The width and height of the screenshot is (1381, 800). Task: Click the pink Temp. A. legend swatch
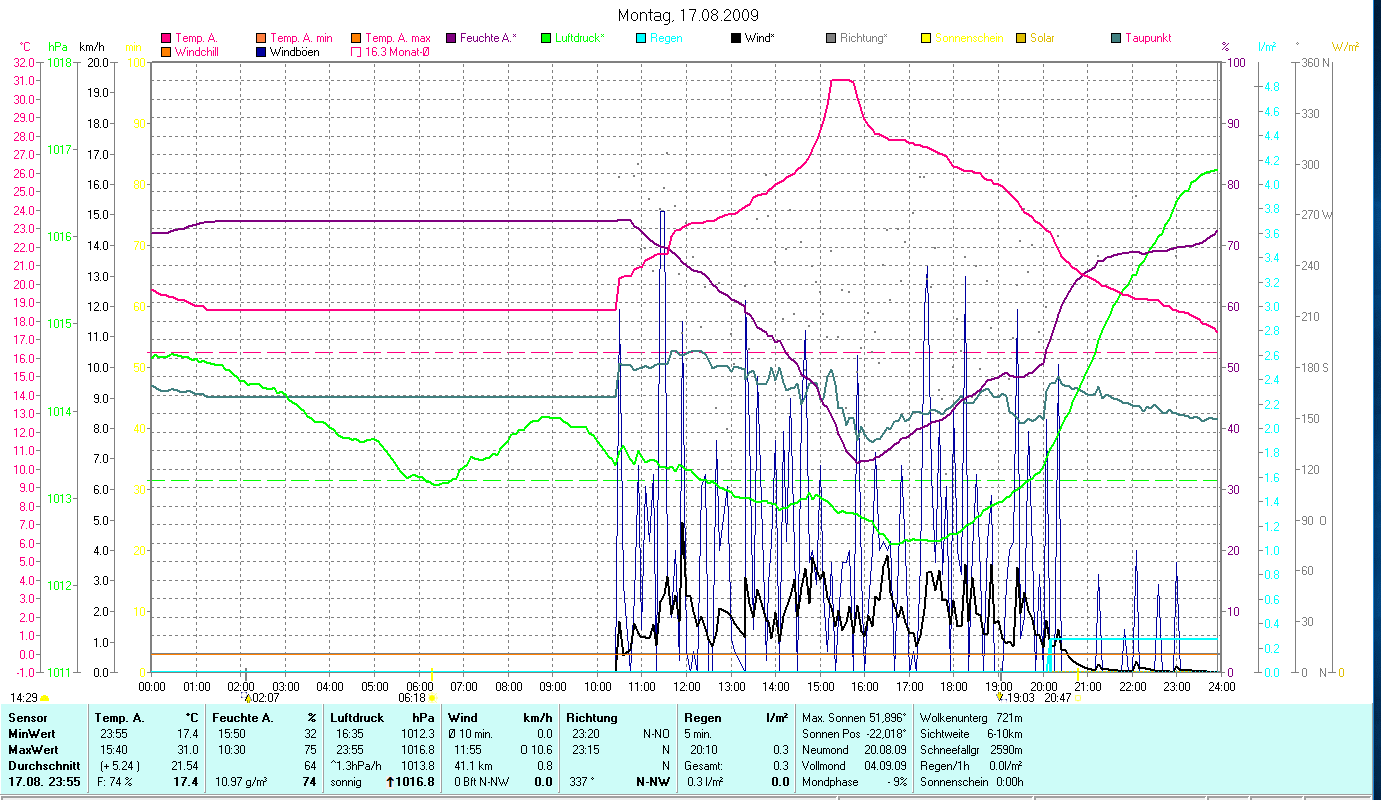pos(166,38)
